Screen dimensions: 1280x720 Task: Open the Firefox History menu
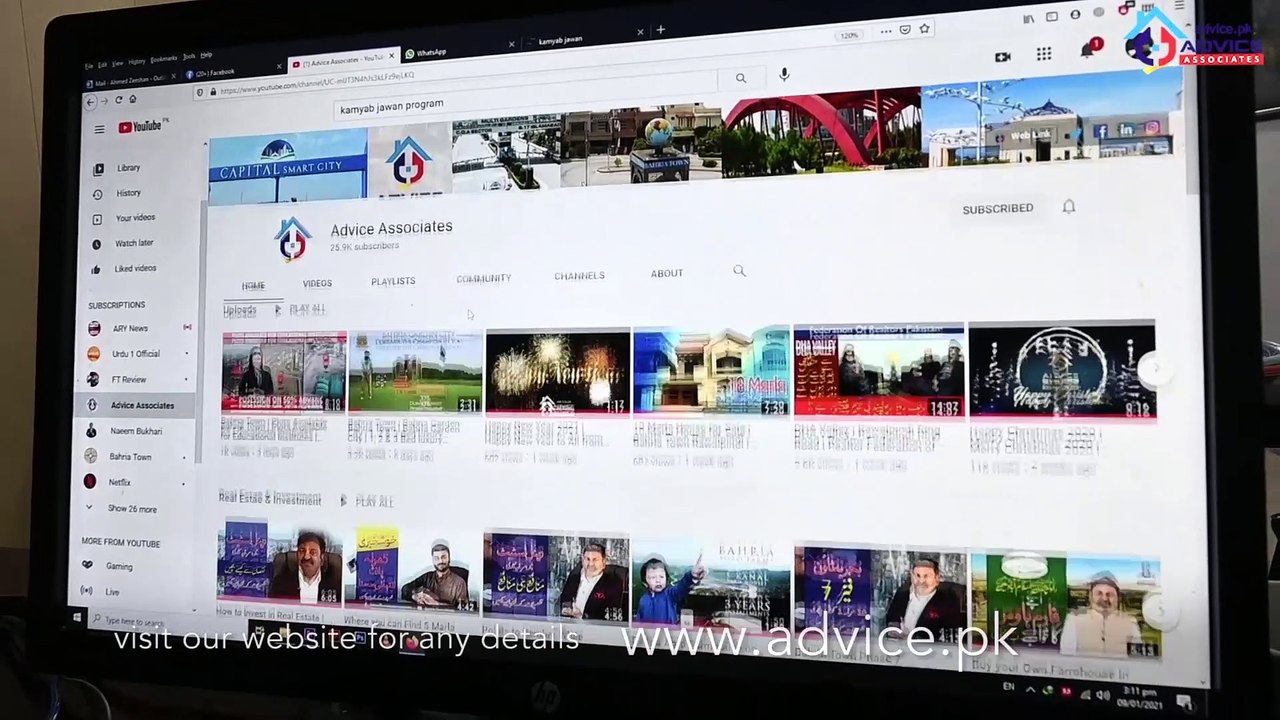click(137, 61)
